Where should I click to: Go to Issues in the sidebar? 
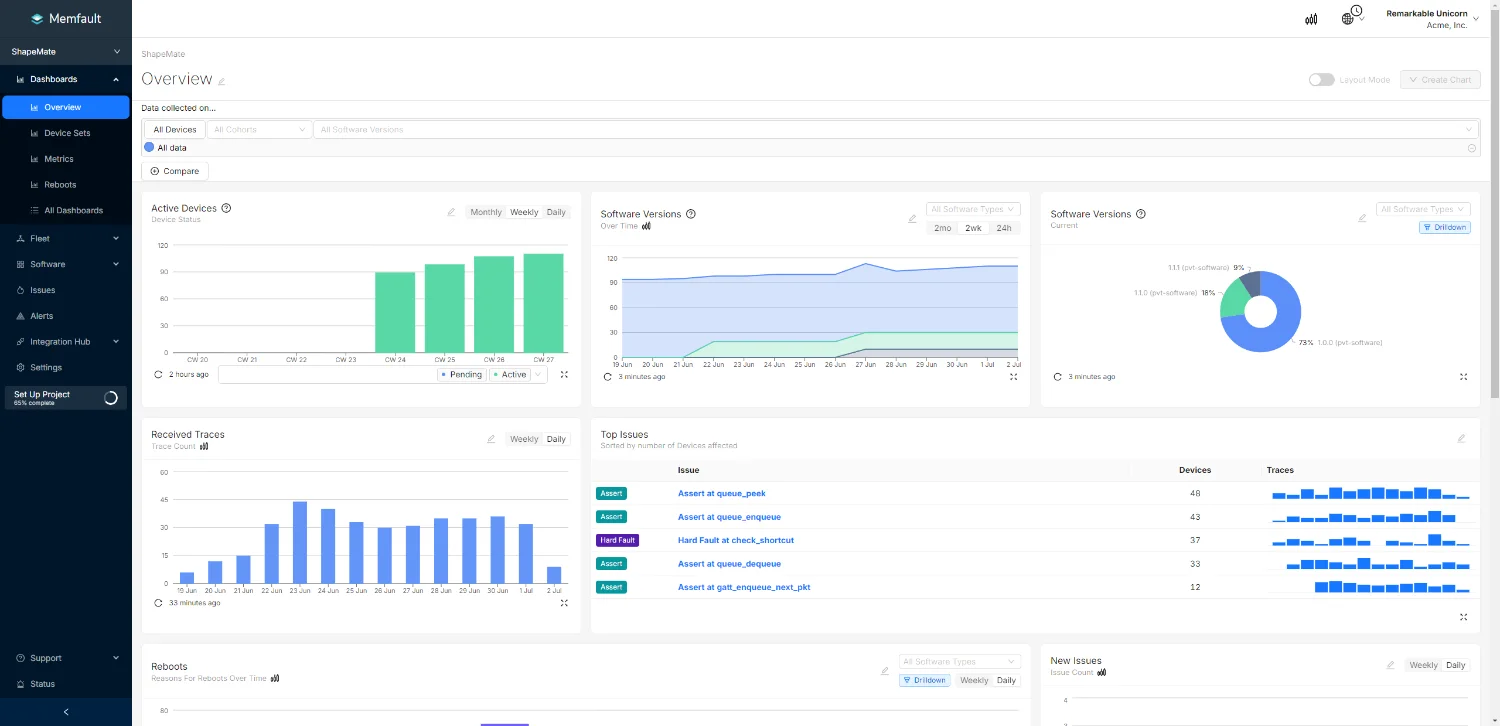coord(42,290)
